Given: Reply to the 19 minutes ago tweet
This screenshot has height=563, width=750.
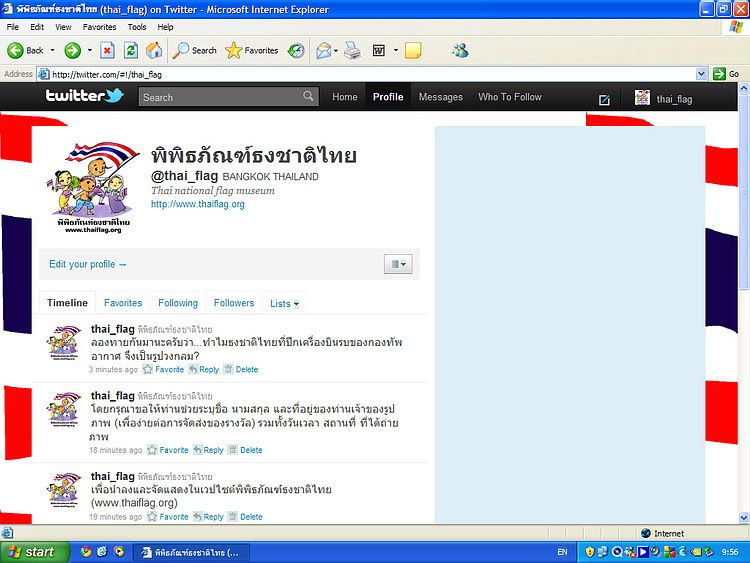Looking at the screenshot, I should point(209,517).
